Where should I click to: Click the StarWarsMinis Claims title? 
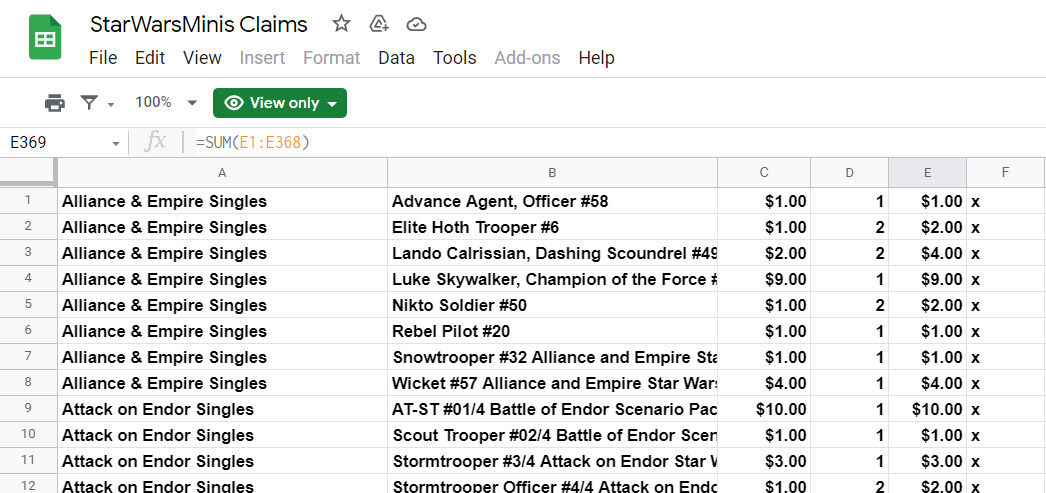pos(199,25)
